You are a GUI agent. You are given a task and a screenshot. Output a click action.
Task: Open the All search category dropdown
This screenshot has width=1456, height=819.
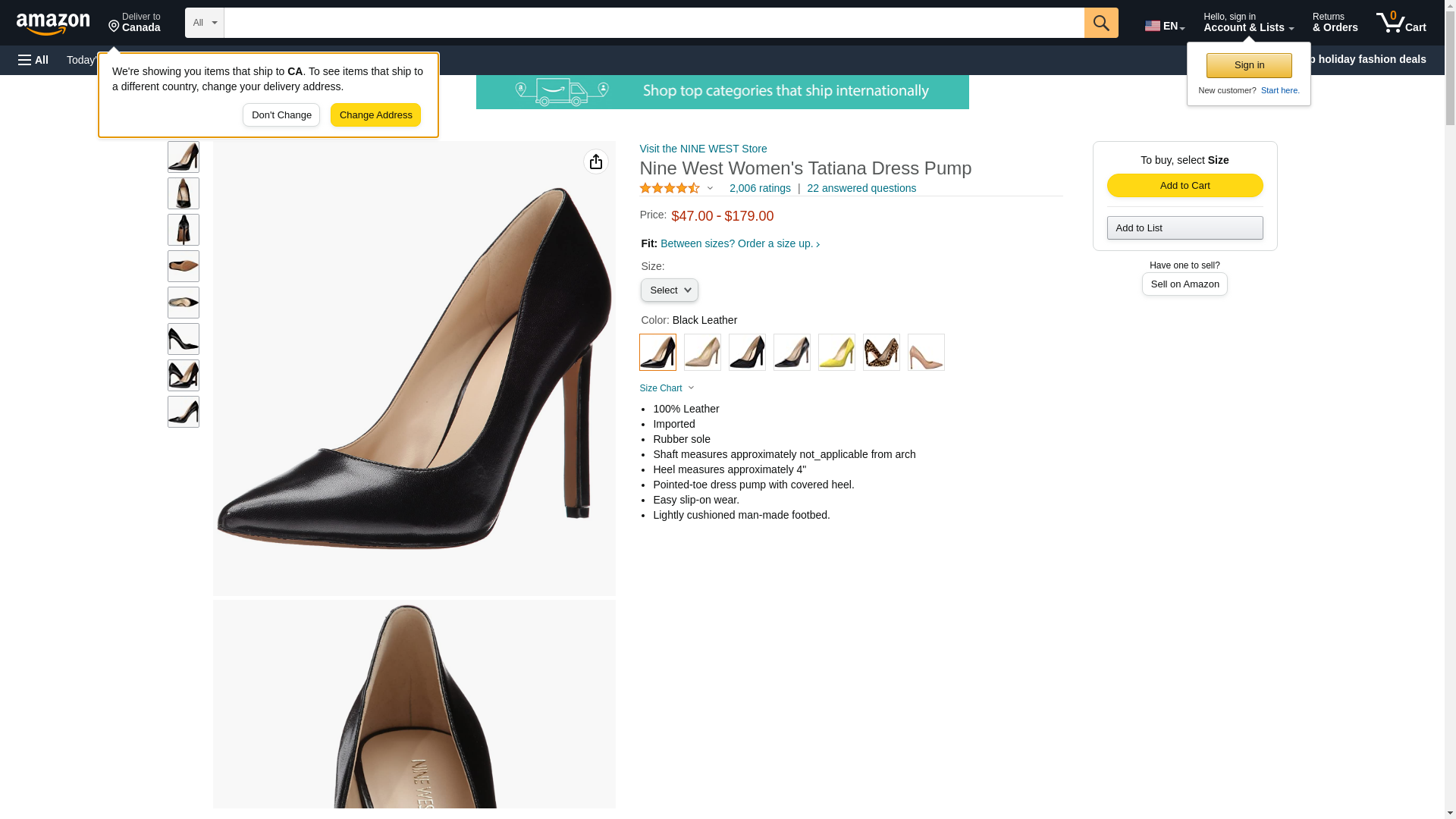204,23
